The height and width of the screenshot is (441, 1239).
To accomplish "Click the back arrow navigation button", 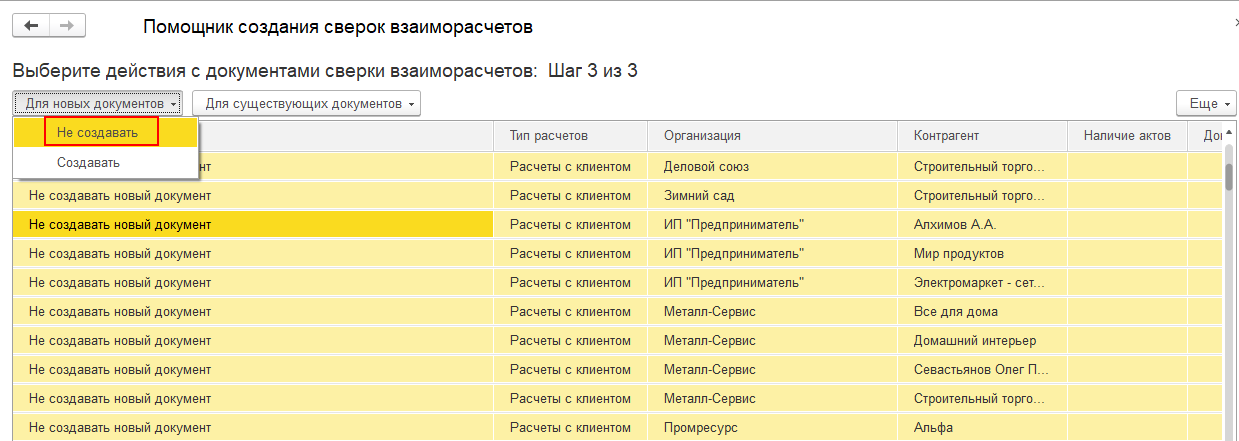I will pos(30,26).
